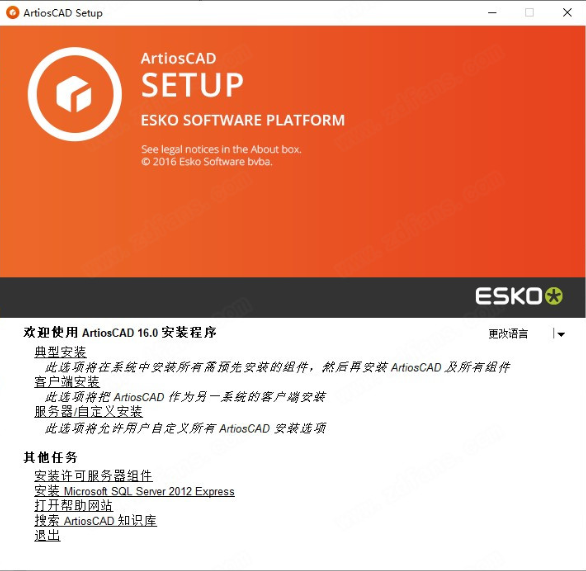
Task: Install Microsoft SQL Server 2012 Express
Action: [x=135, y=491]
